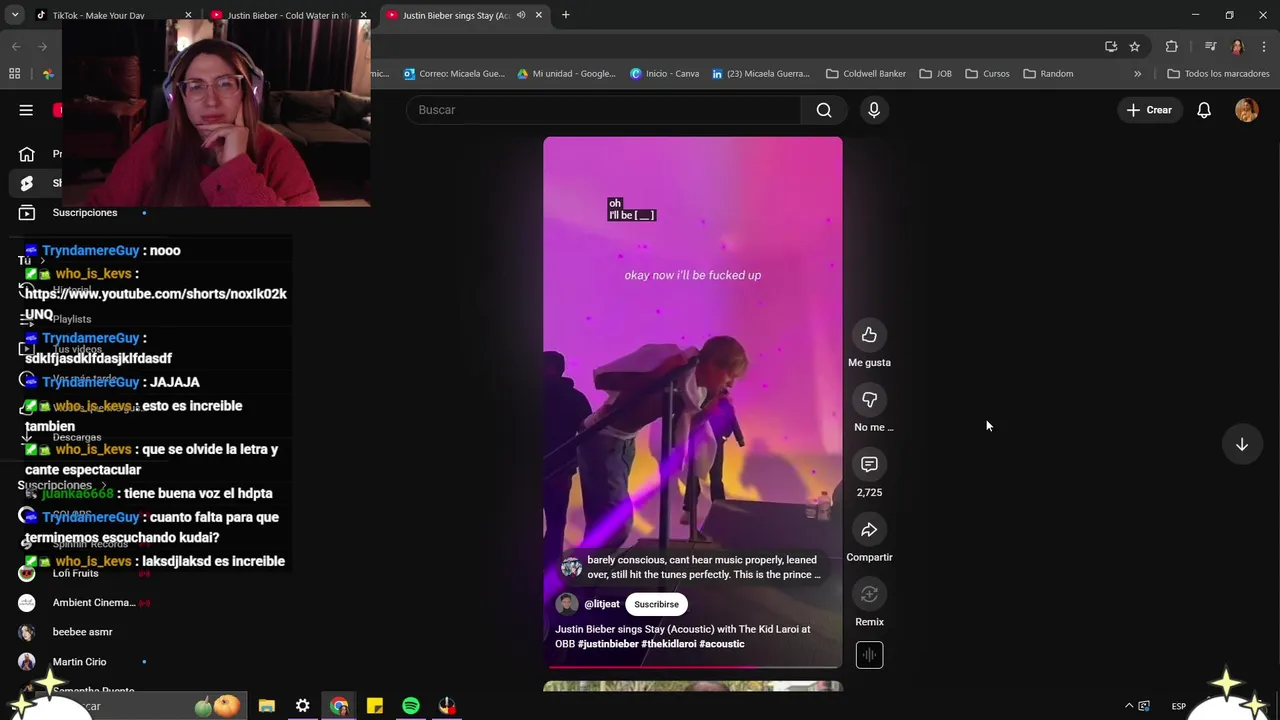Click the Remix button
Viewport: 1280px width, 720px height.
(869, 595)
